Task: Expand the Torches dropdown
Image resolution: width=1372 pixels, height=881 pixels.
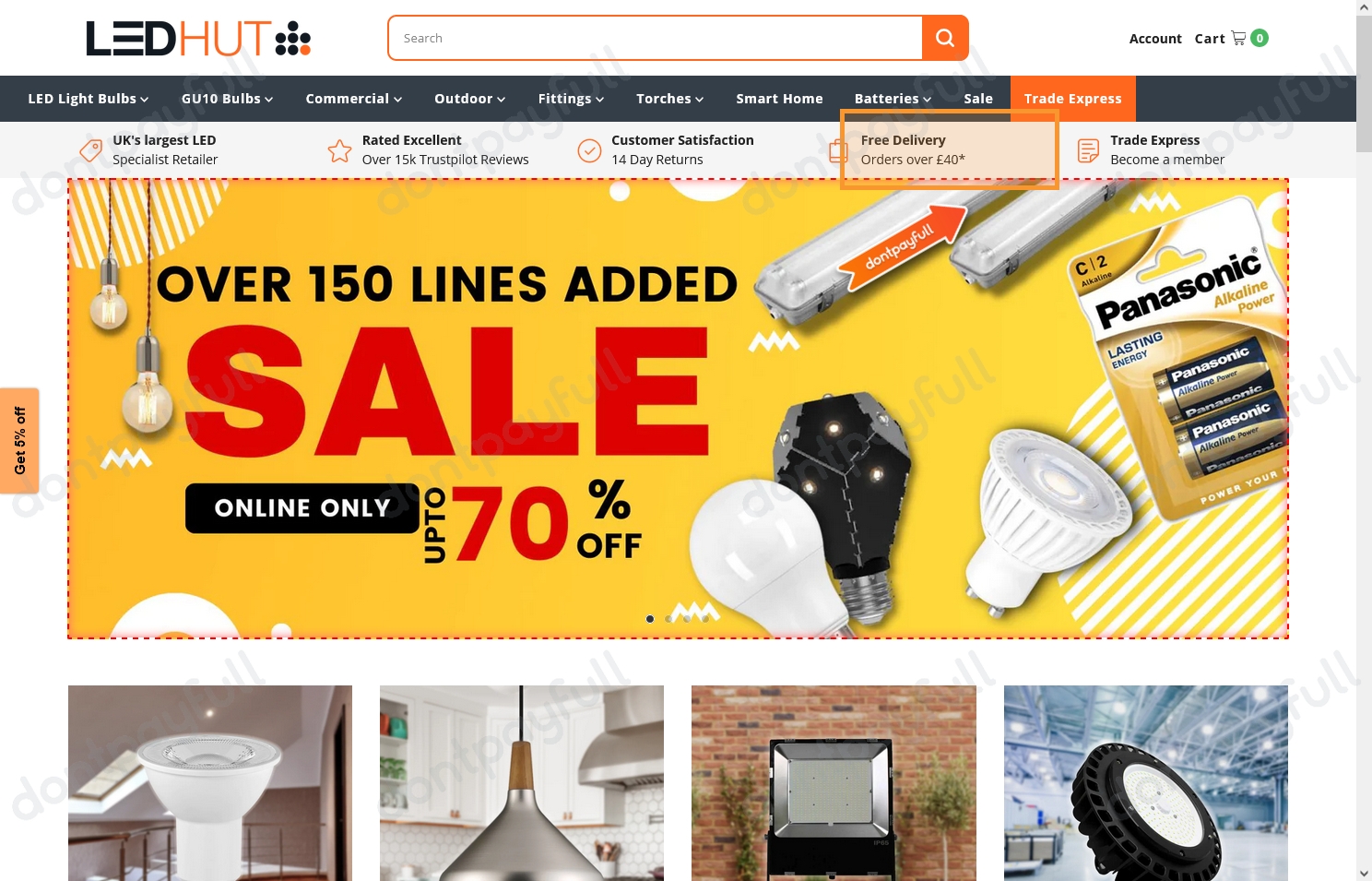Action: tap(670, 99)
